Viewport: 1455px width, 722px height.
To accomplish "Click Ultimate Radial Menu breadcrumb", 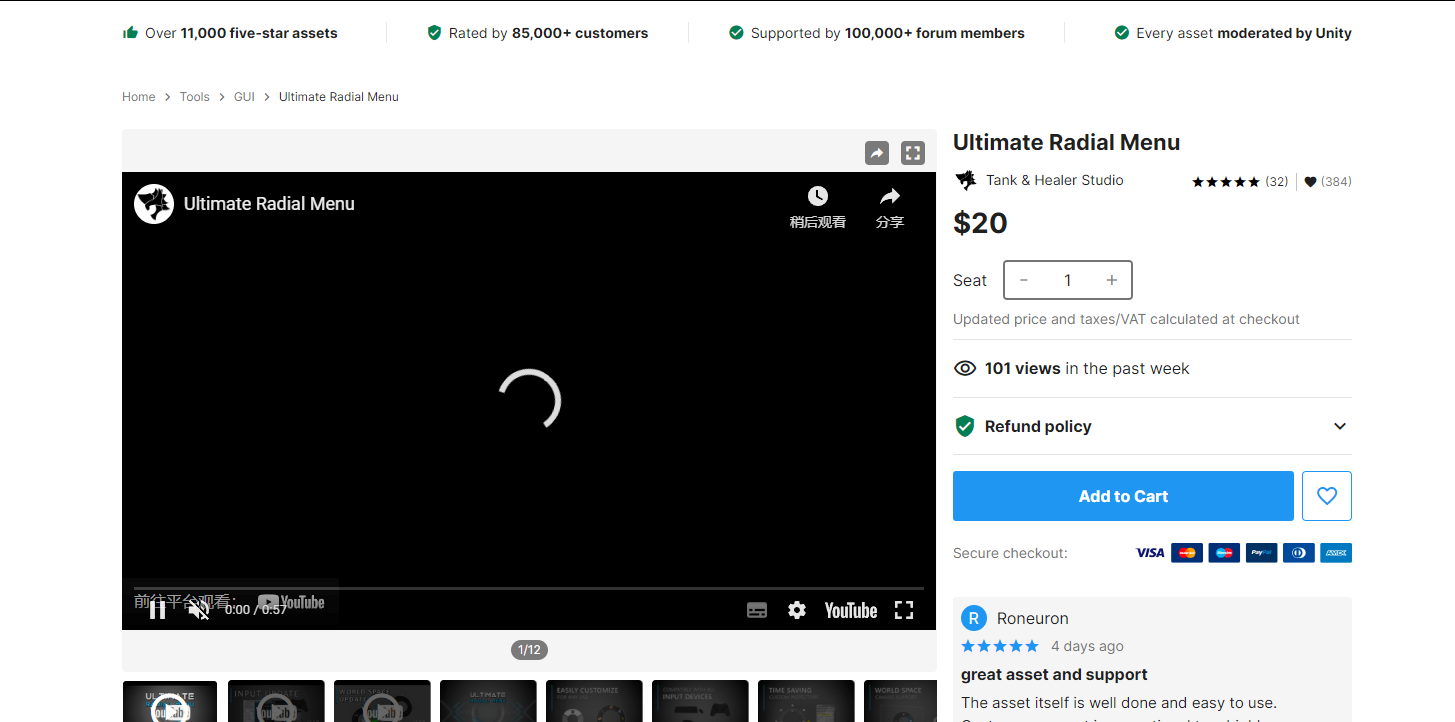I will (339, 97).
